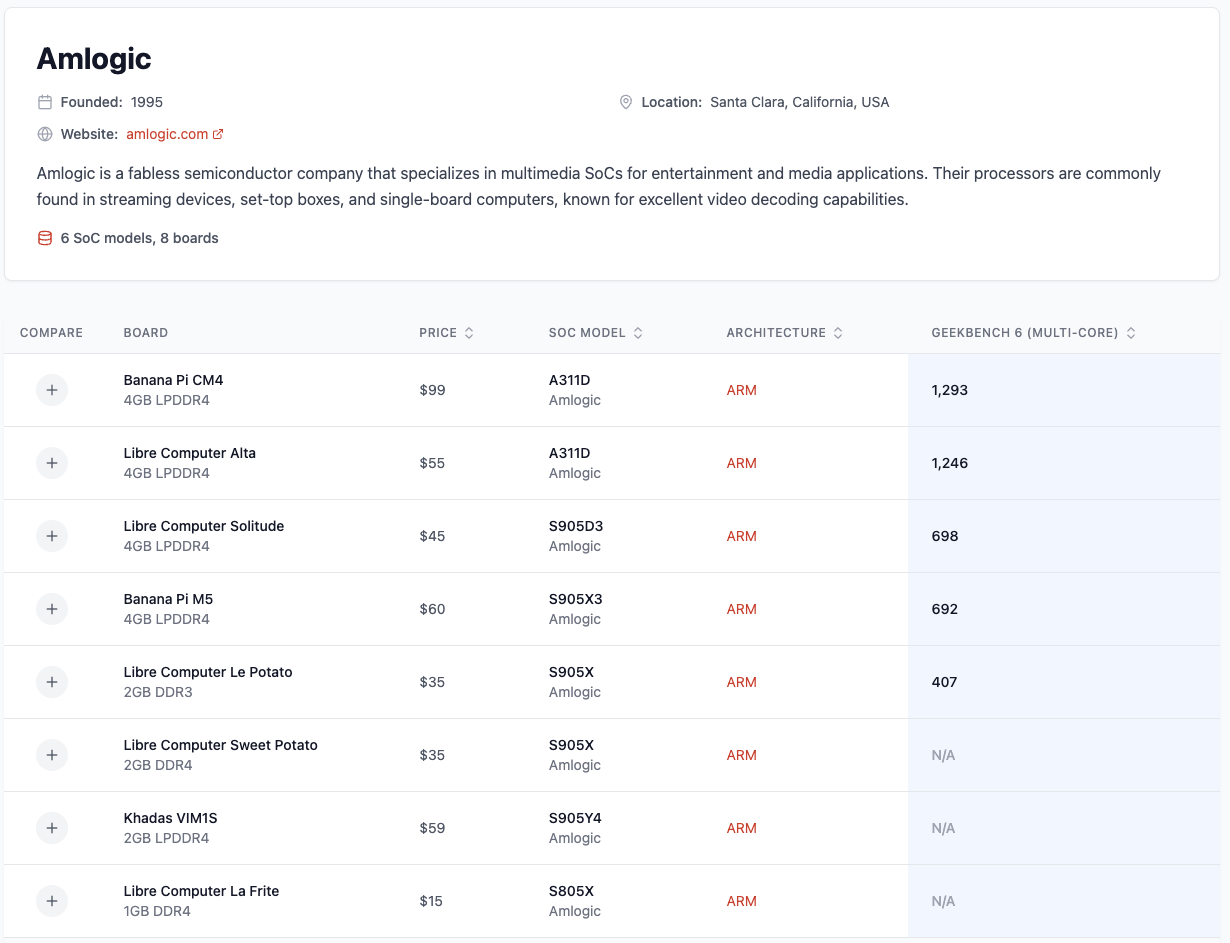Add Banana Pi M5 to compare
1230x943 pixels.
(52, 609)
